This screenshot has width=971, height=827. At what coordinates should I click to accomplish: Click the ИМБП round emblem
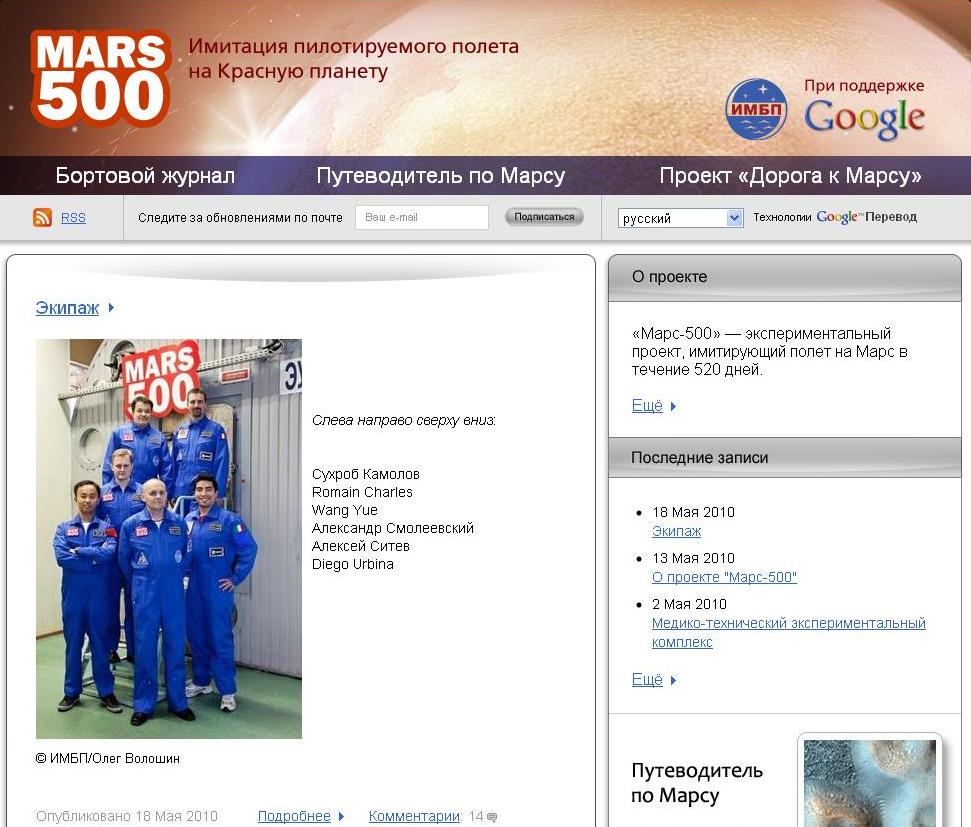tap(755, 109)
